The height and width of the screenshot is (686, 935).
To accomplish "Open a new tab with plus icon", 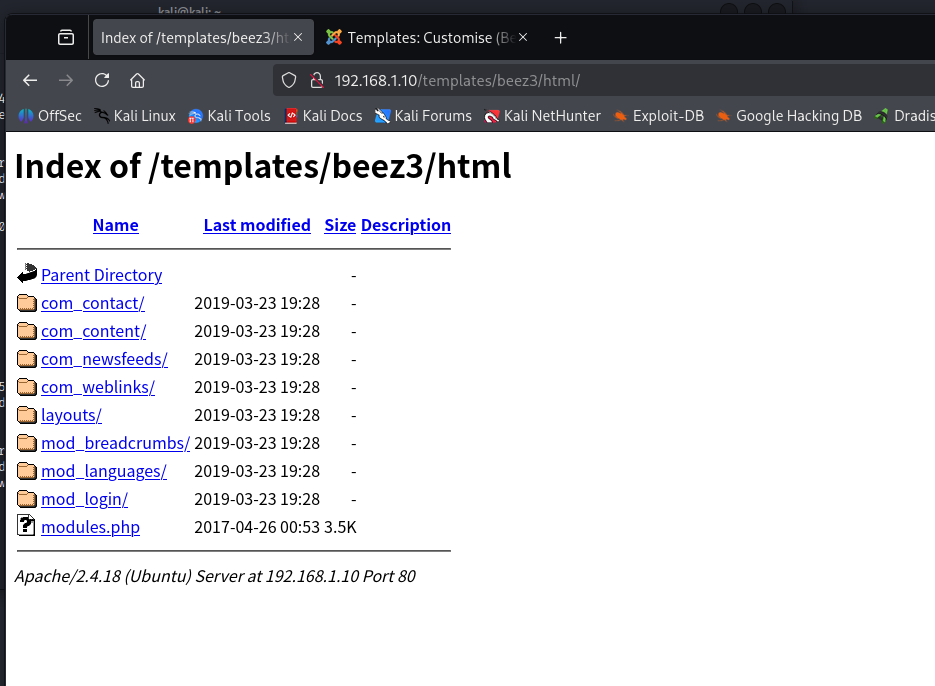I will pos(560,38).
